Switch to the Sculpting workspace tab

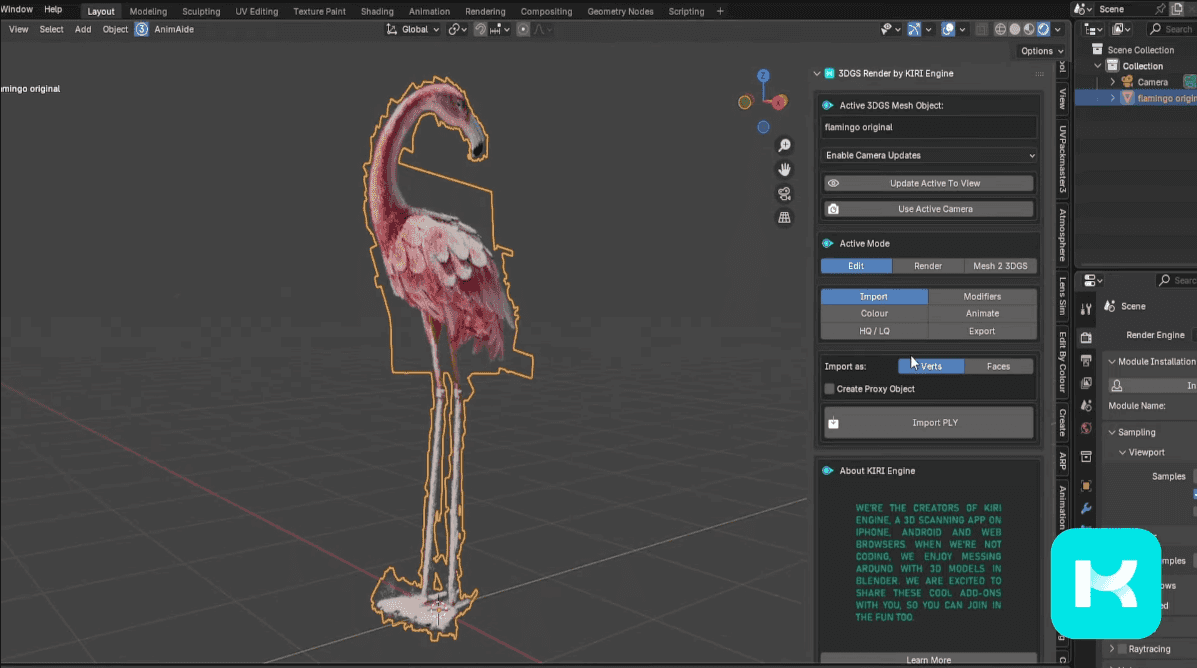(200, 12)
